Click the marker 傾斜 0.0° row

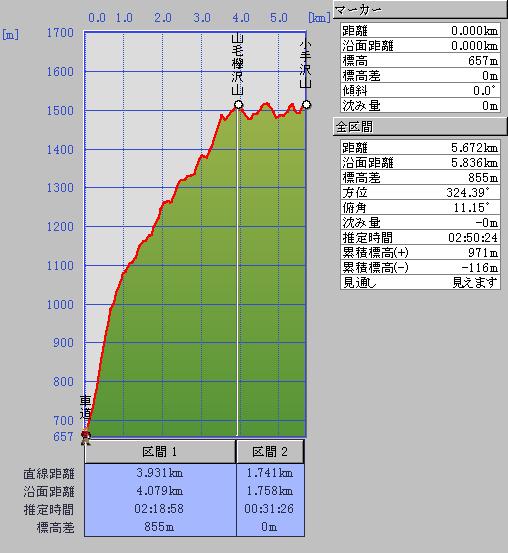tap(420, 90)
